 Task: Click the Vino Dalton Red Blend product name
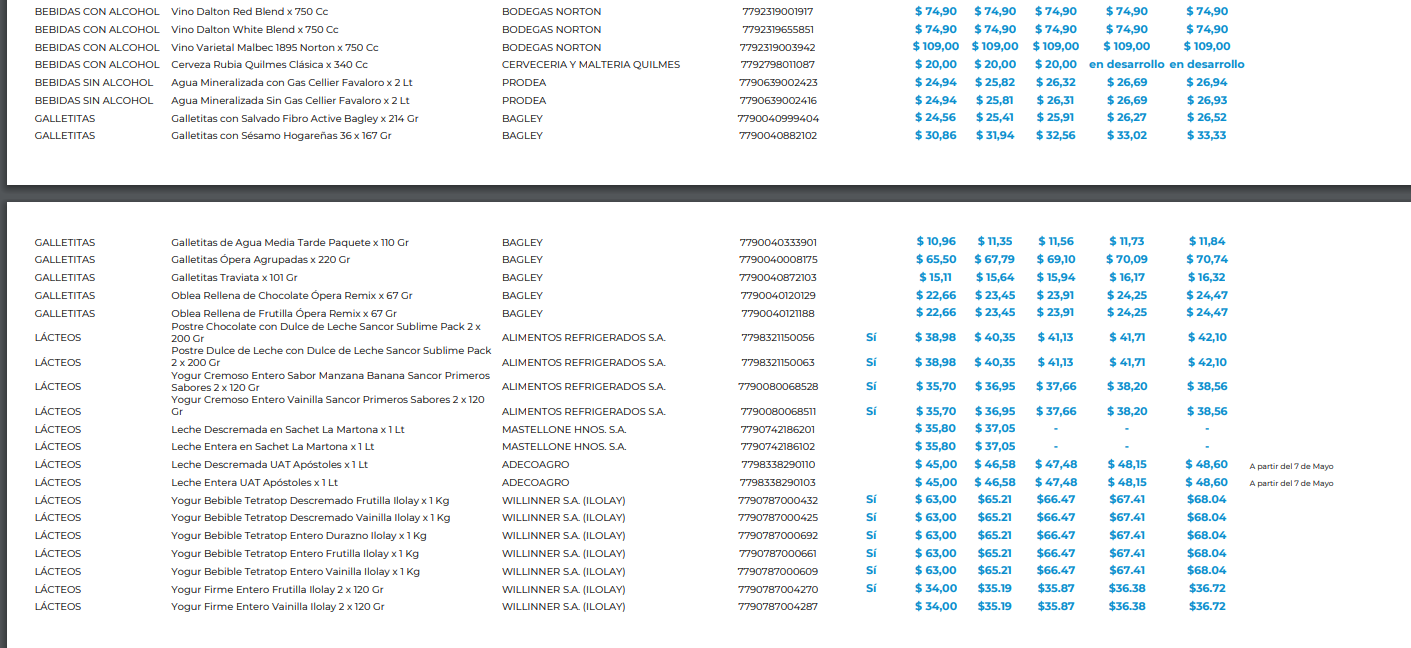click(x=249, y=11)
